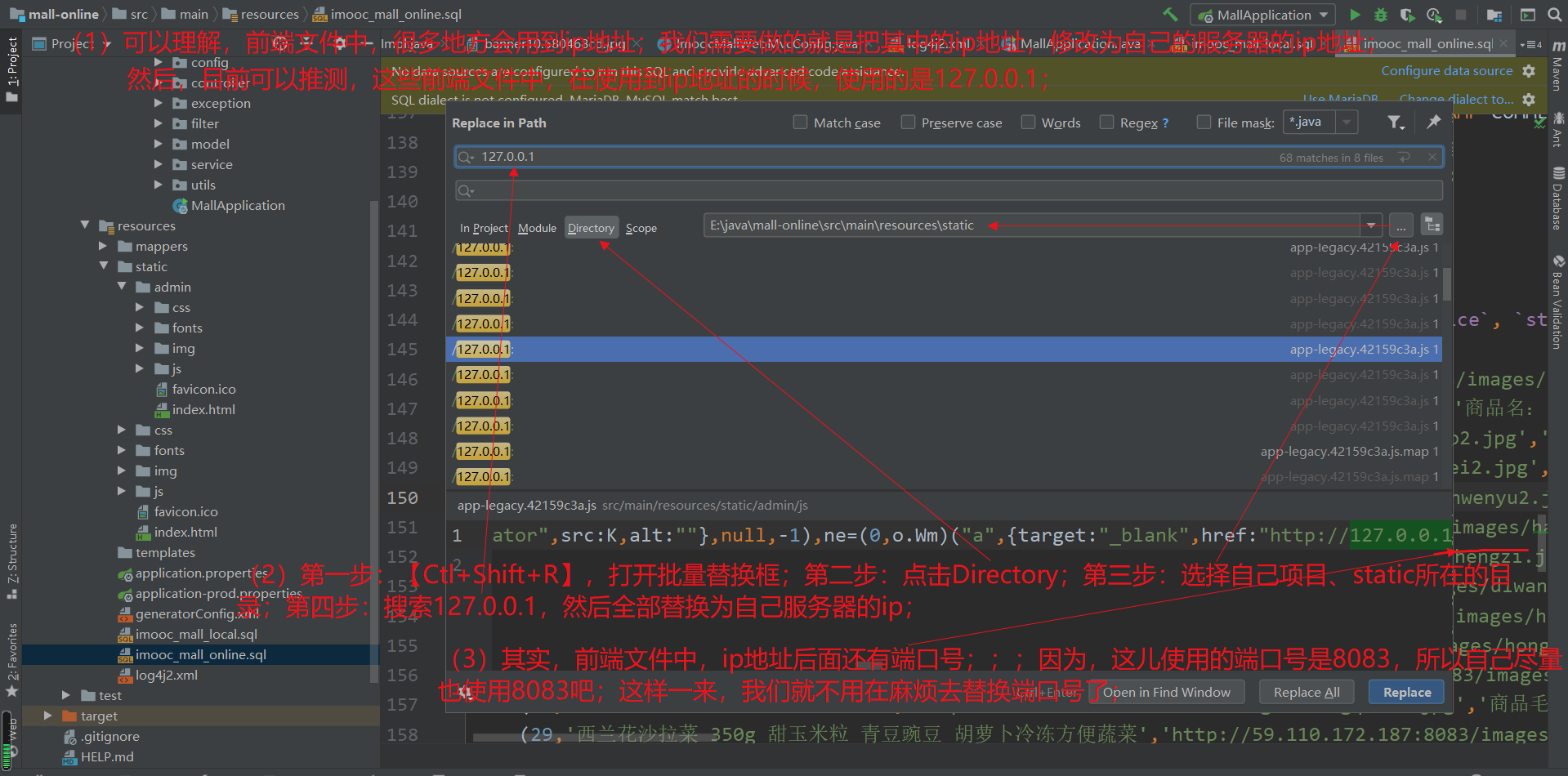Open the Maven tool window
1568x776 pixels.
pos(1558,65)
